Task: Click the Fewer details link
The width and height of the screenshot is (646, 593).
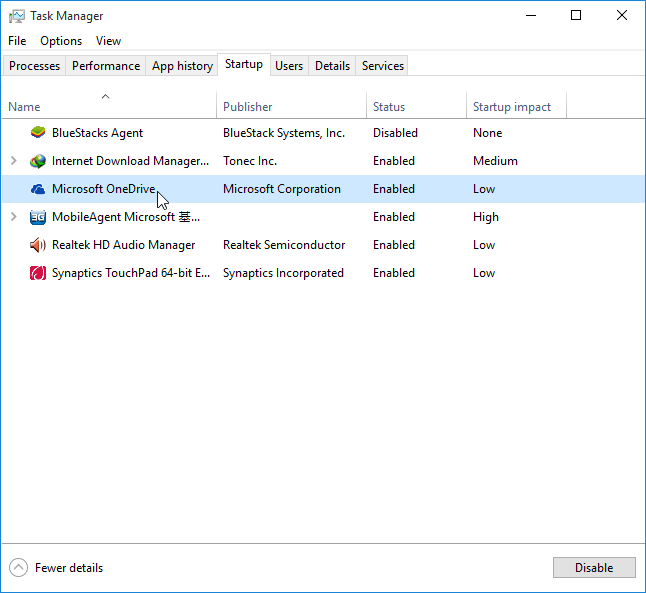Action: click(69, 568)
